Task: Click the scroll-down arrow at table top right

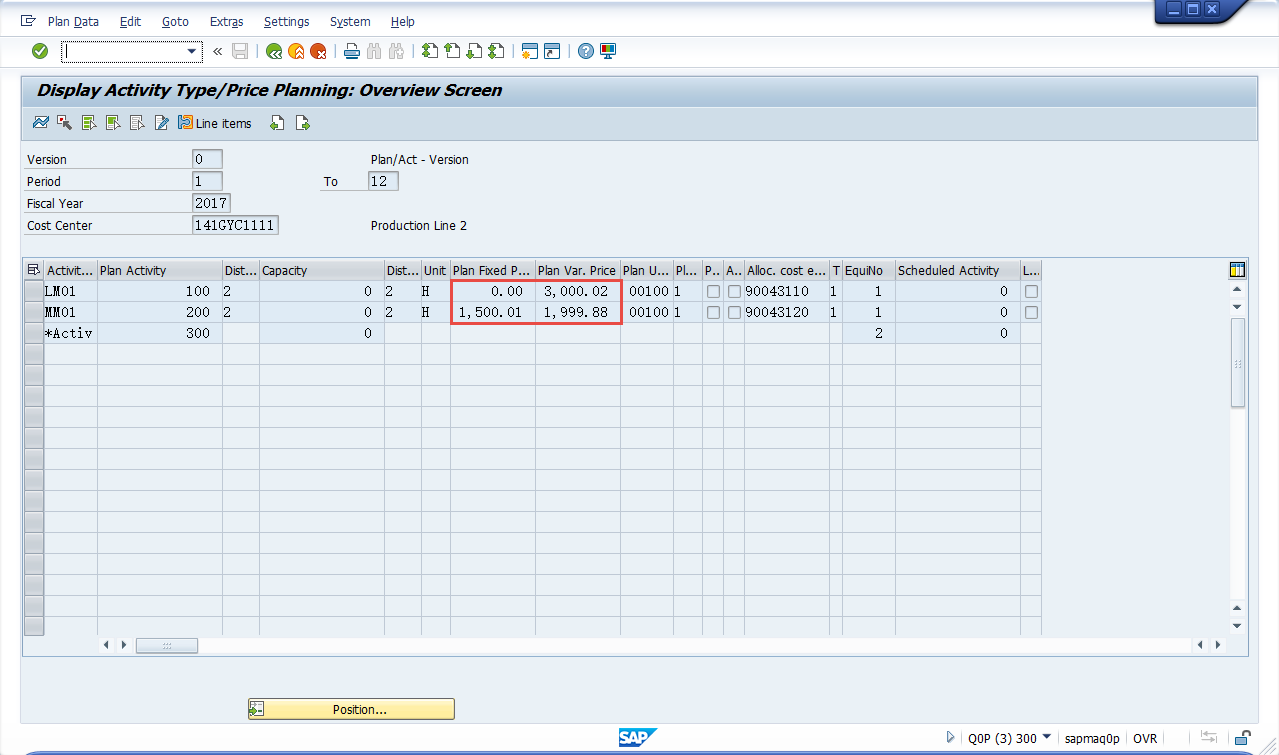Action: tap(1238, 306)
